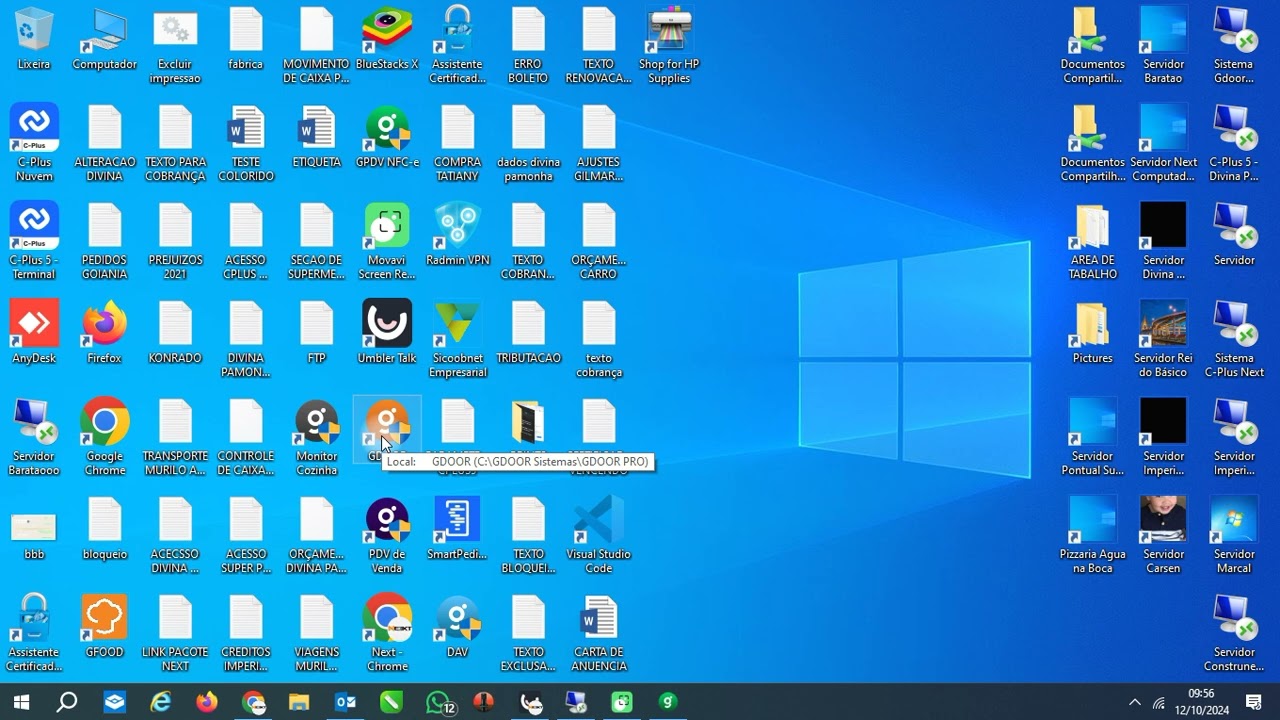Select the CARTA DE ANUENCIA Word document
The height and width of the screenshot is (720, 1280).
click(x=599, y=634)
